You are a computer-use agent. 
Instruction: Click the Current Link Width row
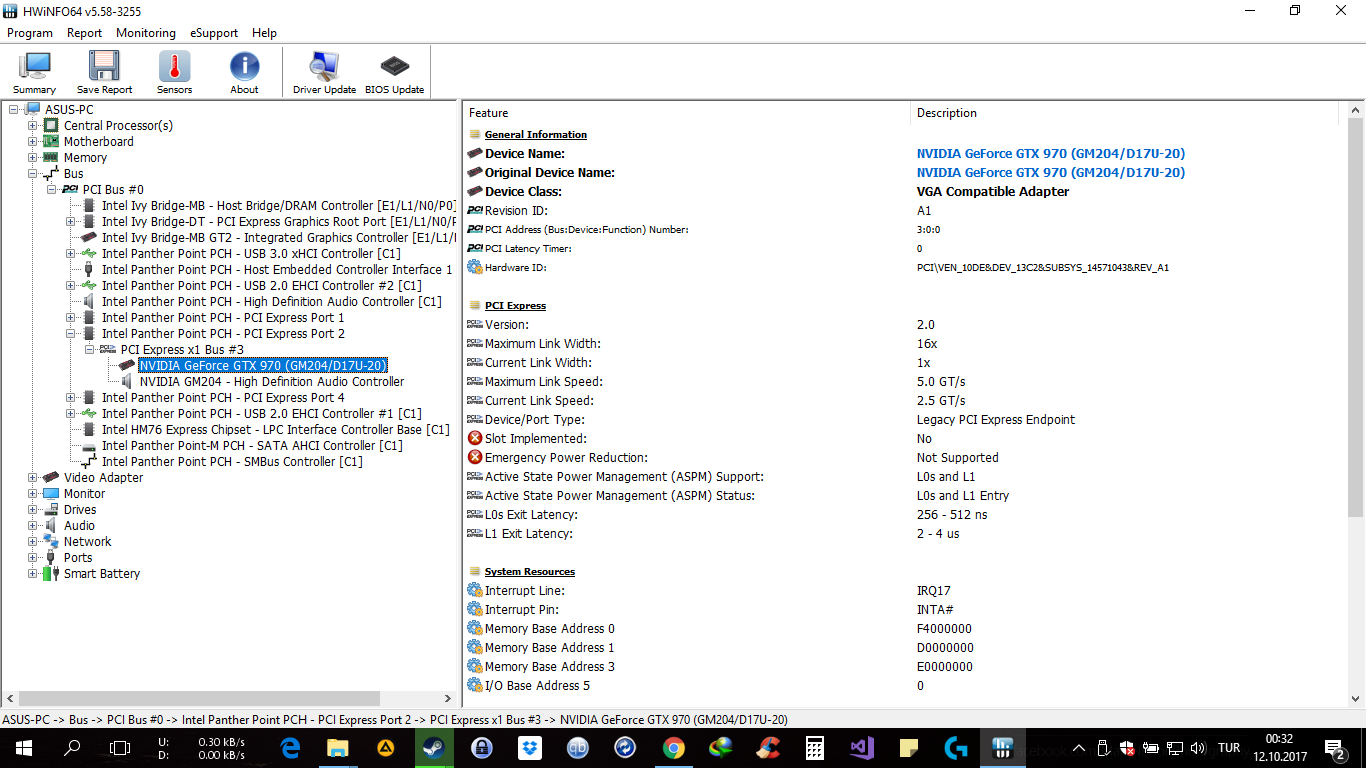[905, 363]
